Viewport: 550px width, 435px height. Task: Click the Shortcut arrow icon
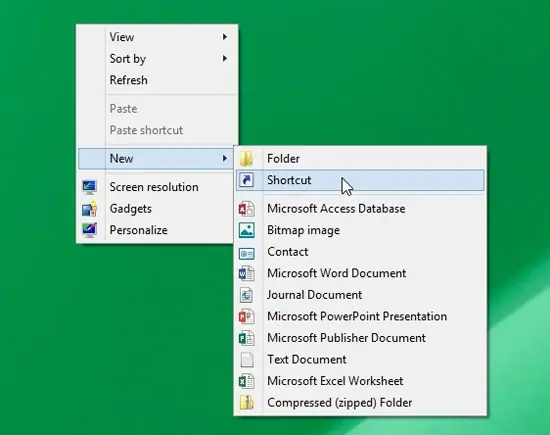(247, 180)
